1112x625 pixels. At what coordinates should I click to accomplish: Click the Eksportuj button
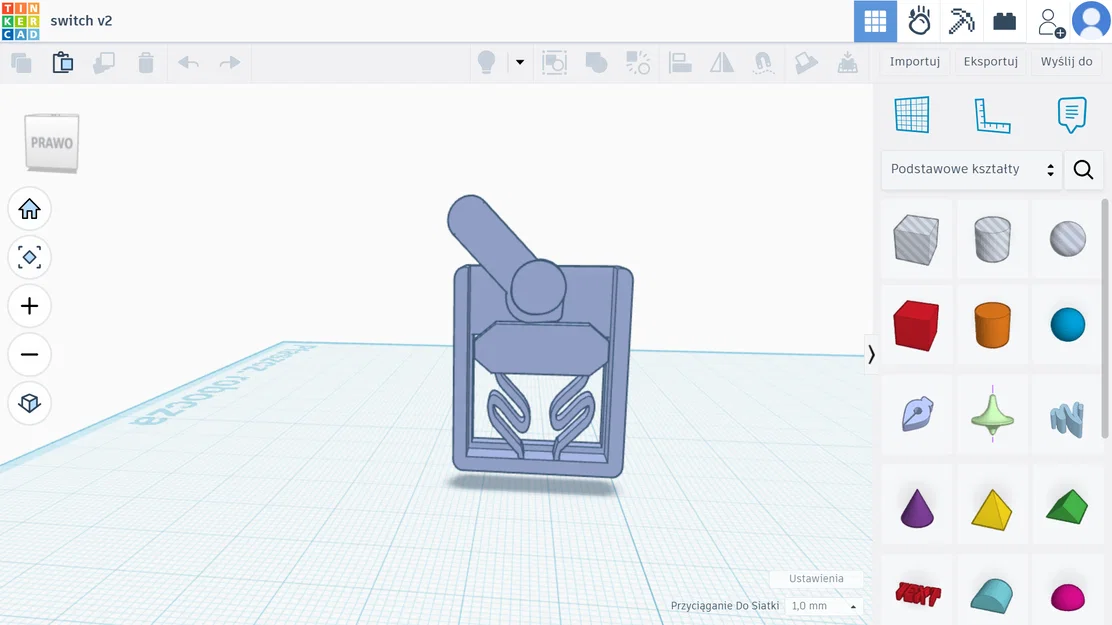991,61
